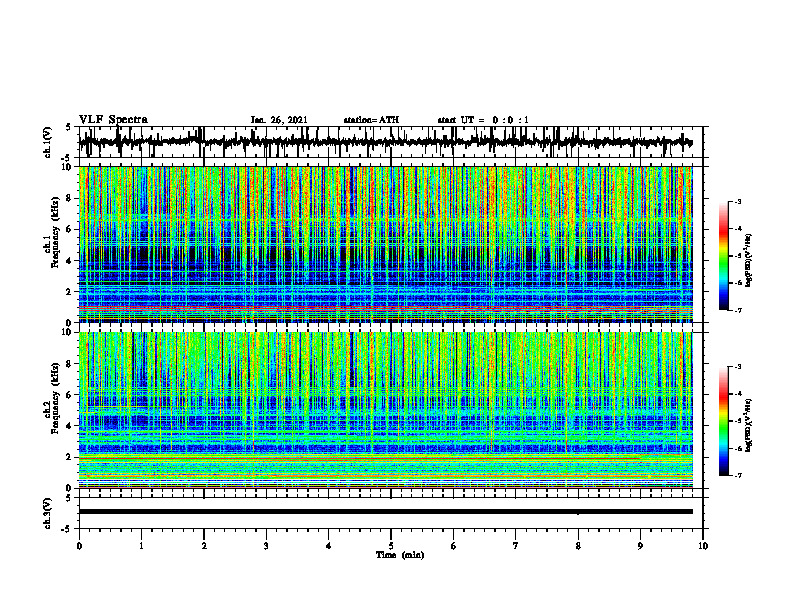The height and width of the screenshot is (612, 792).
Task: Click the -4 label on ch.2 color bar
Action: (738, 394)
